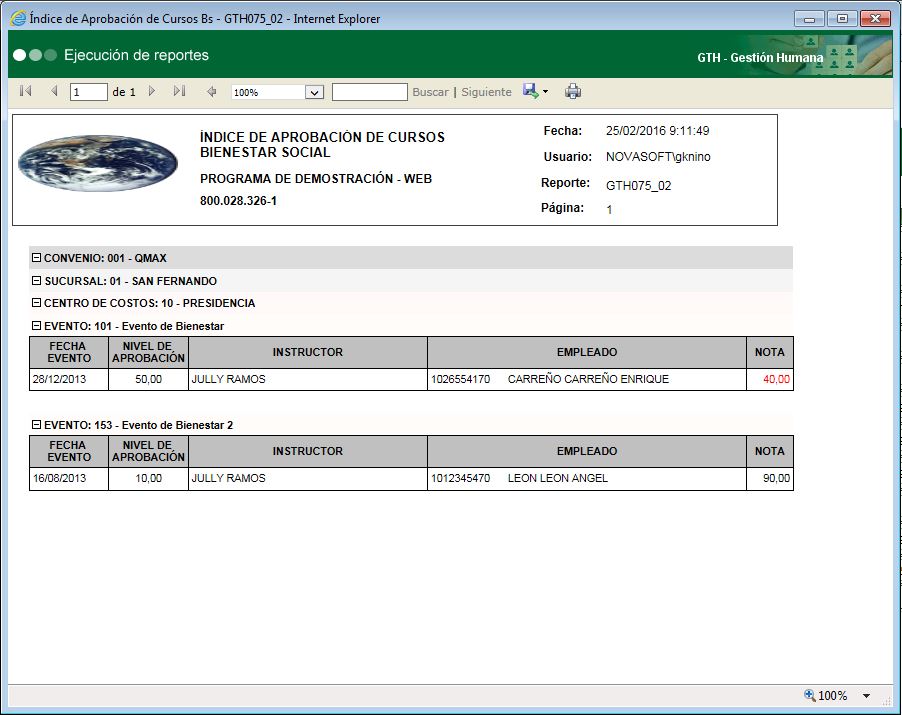The image size is (902, 715).
Task: Click approval level value 10,00
Action: (x=148, y=478)
